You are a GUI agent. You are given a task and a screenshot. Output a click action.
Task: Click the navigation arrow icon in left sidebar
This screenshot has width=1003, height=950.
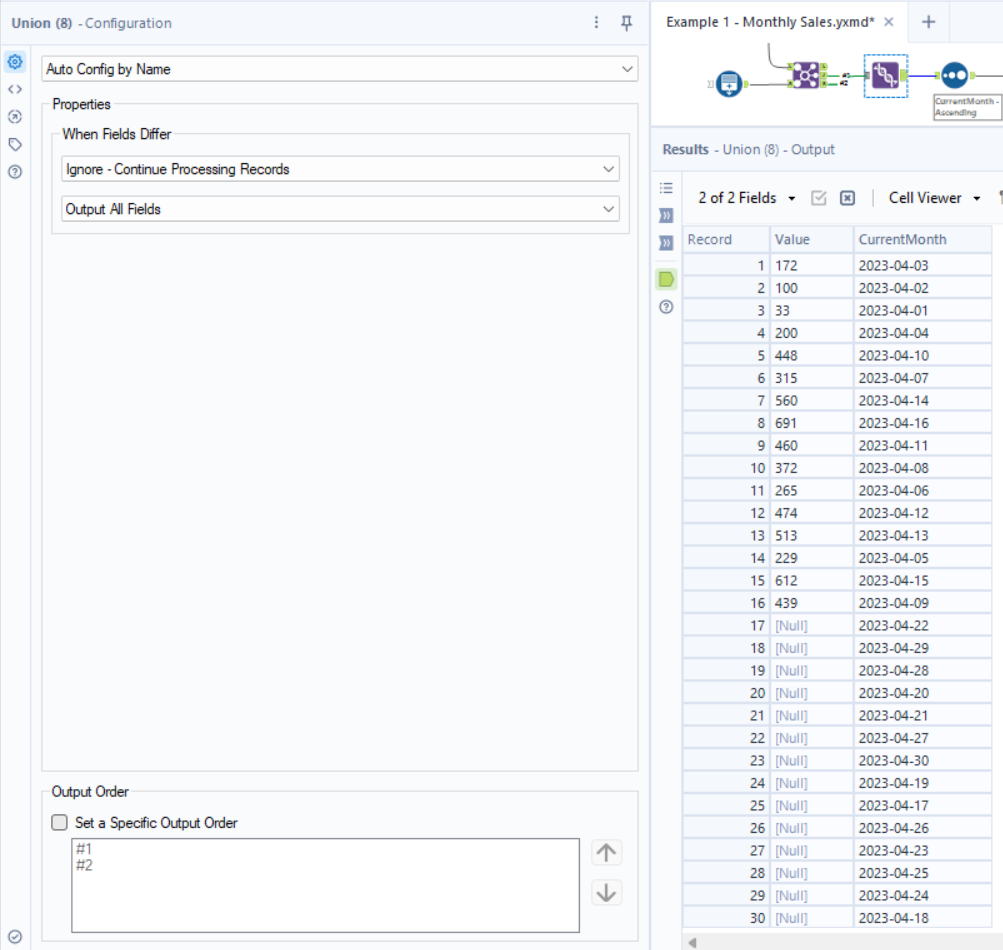point(14,116)
